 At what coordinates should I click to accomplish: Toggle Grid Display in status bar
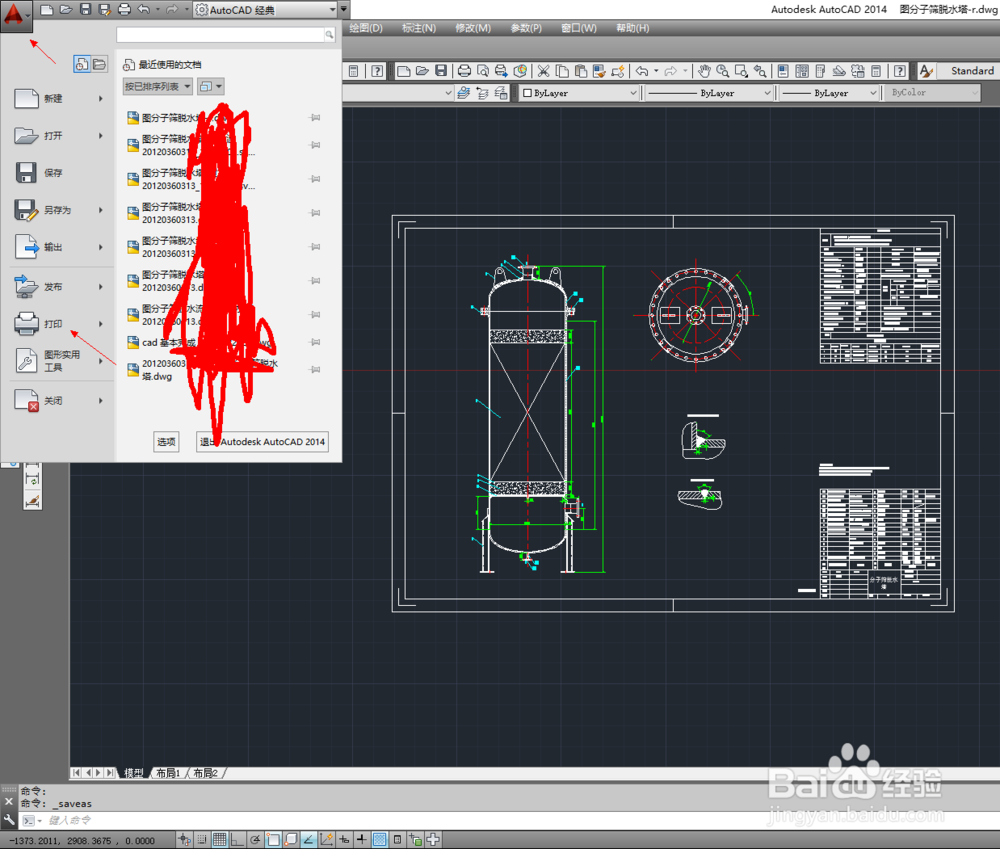219,839
